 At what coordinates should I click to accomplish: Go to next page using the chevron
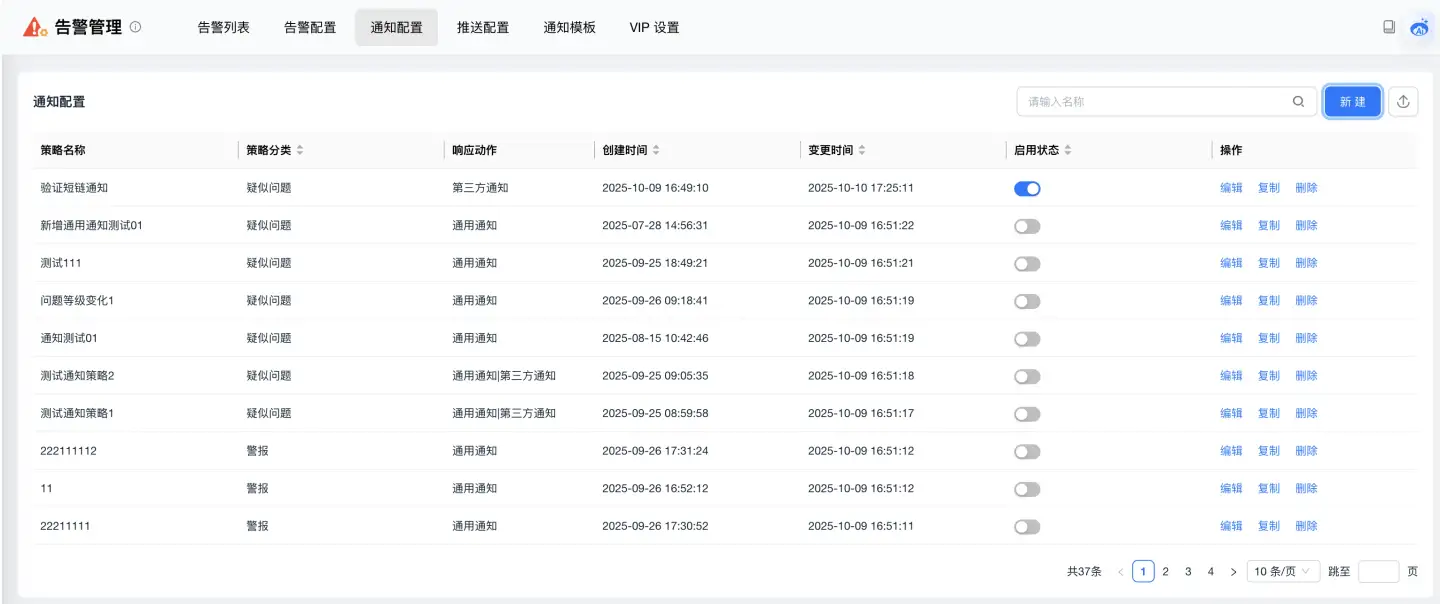click(1233, 570)
